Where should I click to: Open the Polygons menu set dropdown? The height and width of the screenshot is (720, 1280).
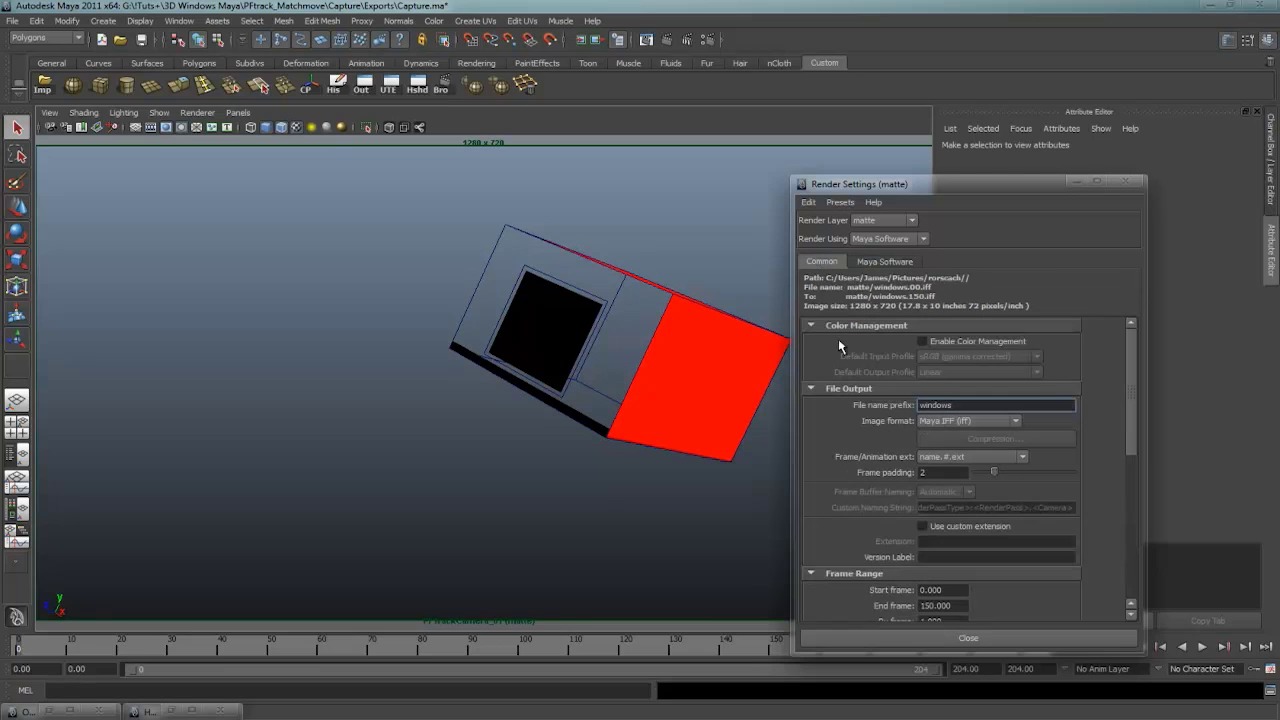[x=47, y=38]
